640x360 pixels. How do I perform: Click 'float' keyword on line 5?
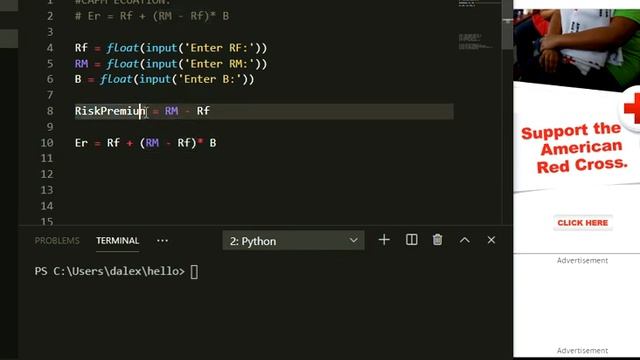[122, 64]
